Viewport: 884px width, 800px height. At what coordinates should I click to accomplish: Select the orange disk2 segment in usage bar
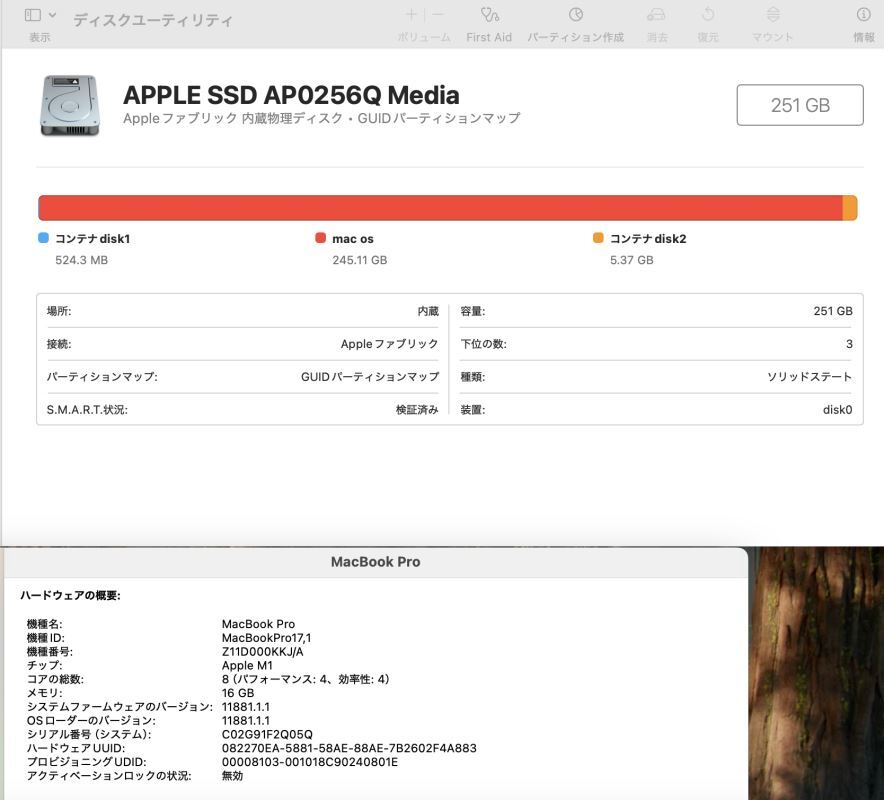pos(850,208)
